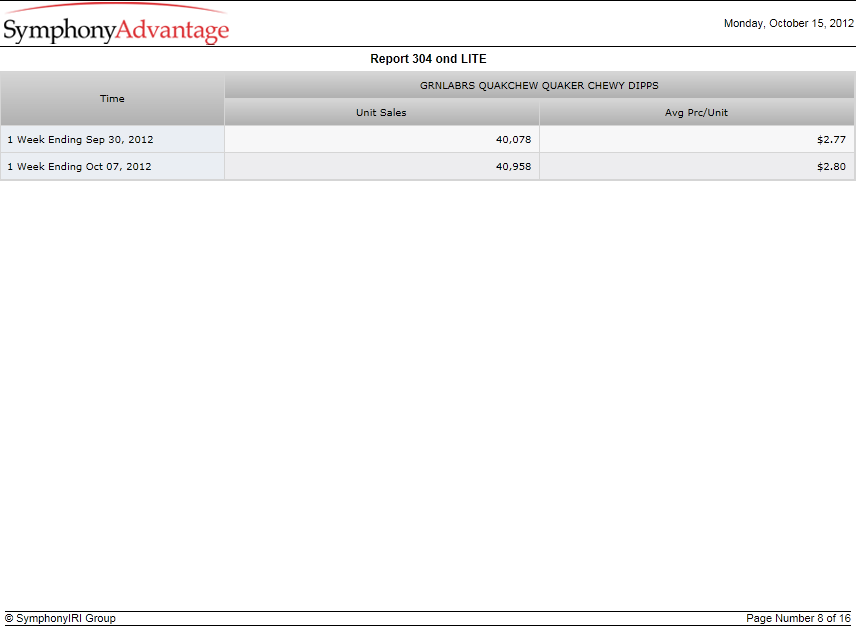Viewport: 856px width, 631px height.
Task: Click unit sales value 40,958
Action: pos(513,166)
